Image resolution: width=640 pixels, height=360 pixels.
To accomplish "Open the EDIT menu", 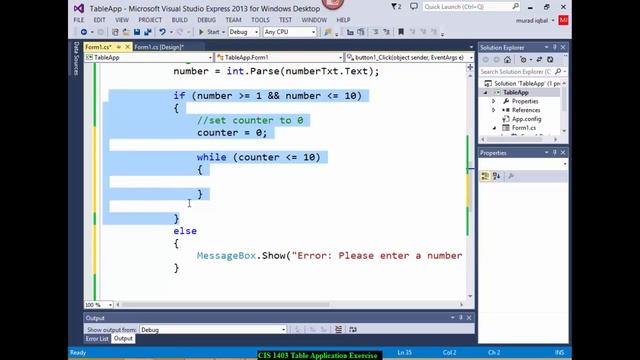I will pos(100,20).
